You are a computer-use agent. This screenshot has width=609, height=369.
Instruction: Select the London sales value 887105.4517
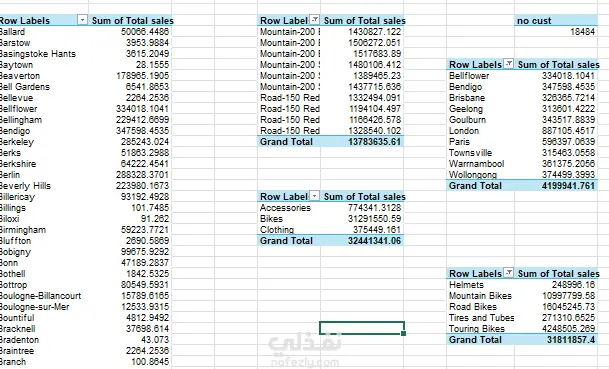pos(556,131)
